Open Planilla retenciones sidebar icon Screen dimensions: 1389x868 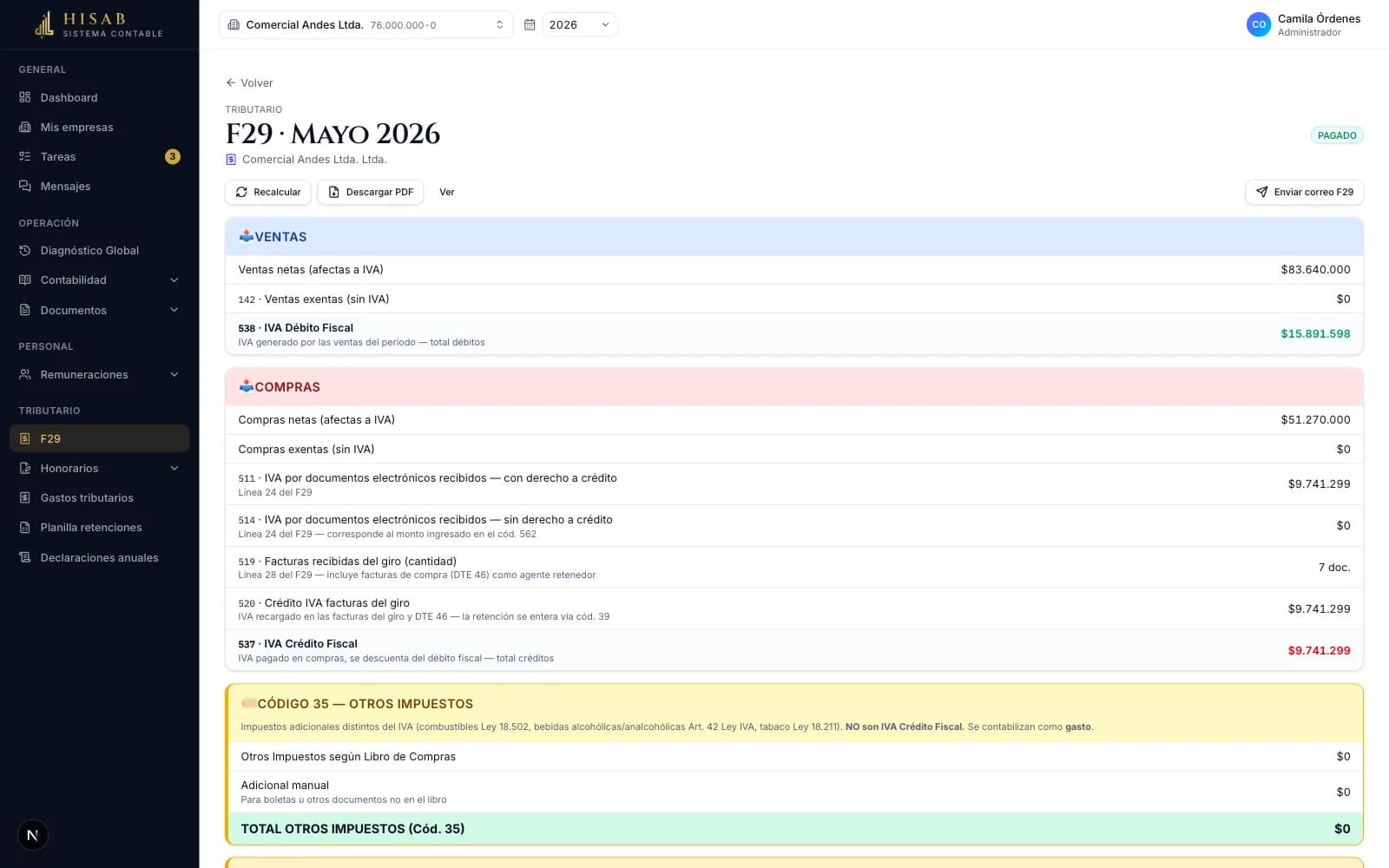(x=25, y=527)
